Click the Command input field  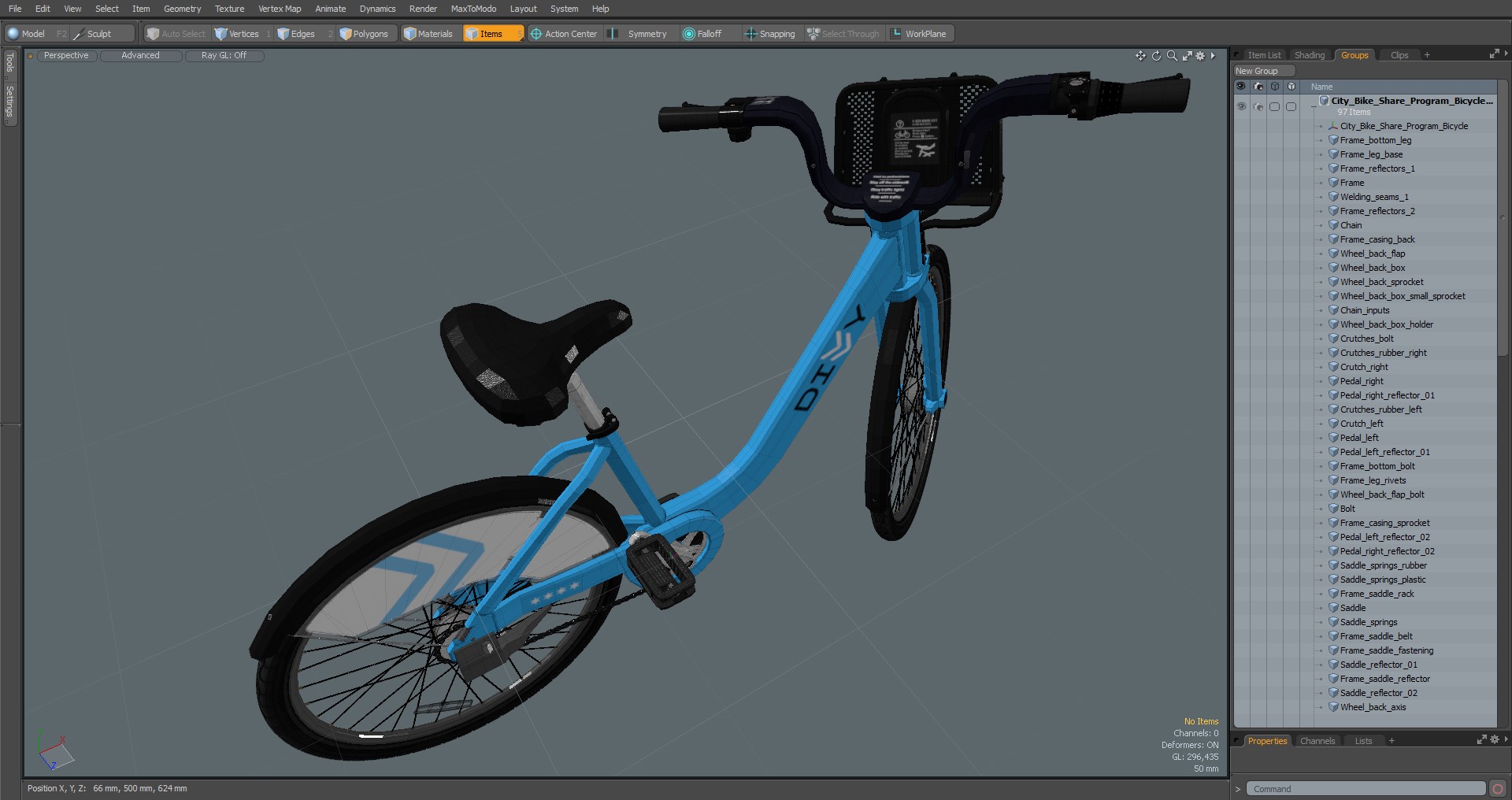tap(1368, 789)
